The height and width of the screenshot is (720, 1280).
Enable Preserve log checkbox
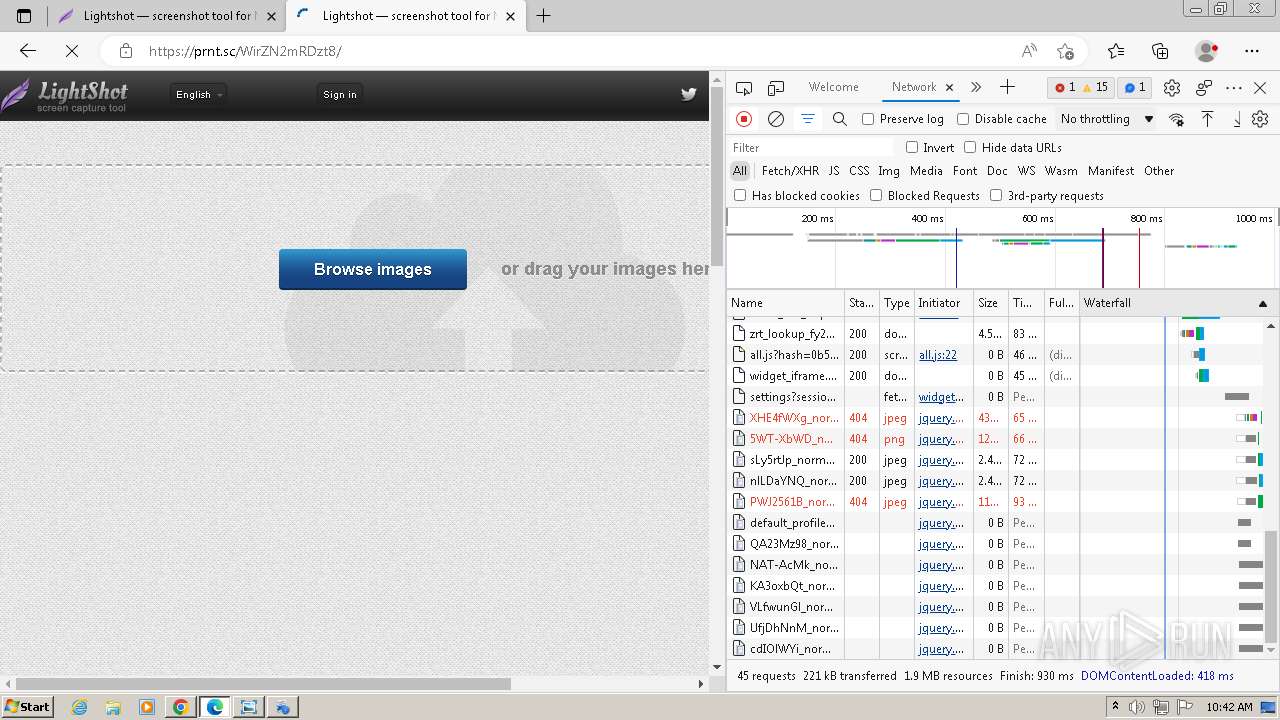click(x=868, y=119)
